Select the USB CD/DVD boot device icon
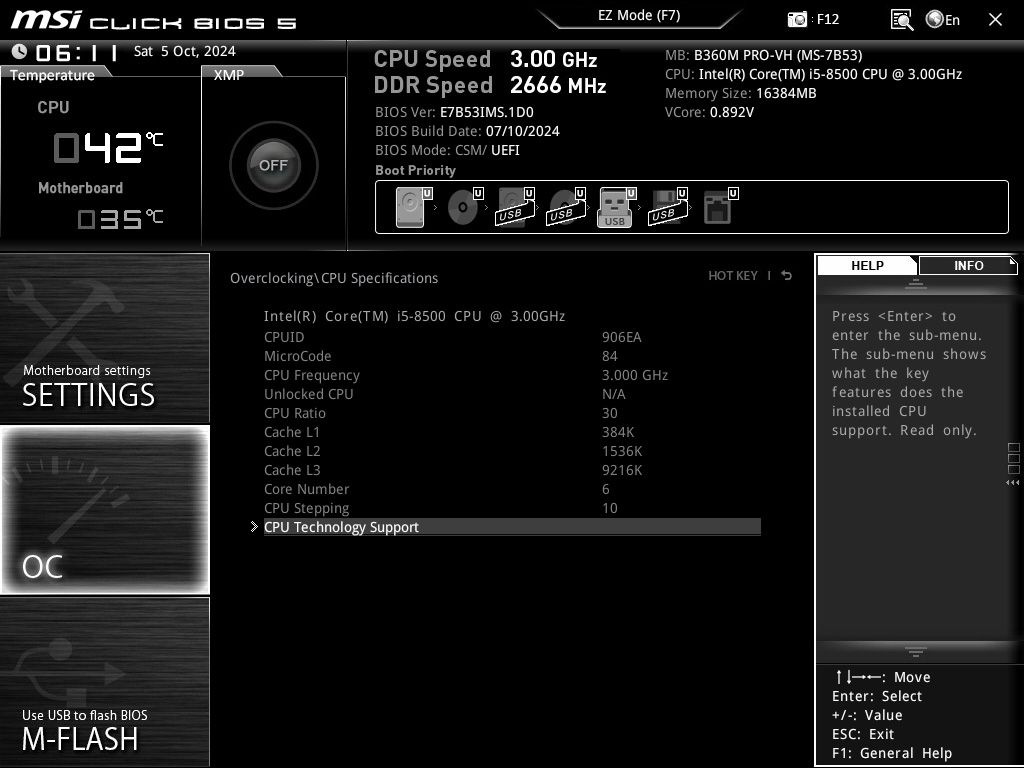Image resolution: width=1024 pixels, height=768 pixels. (x=566, y=206)
